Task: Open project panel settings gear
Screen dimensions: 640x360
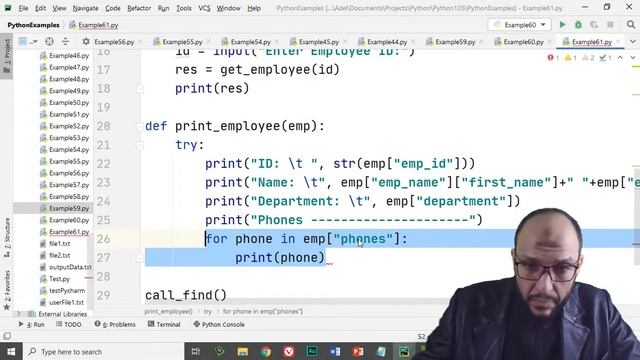Action: coord(86,42)
